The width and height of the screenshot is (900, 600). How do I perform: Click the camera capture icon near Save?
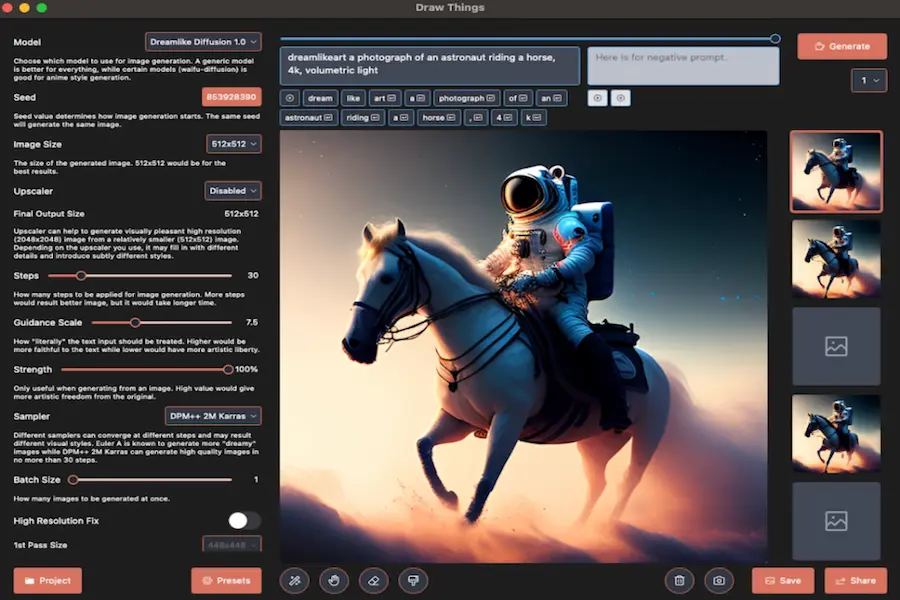(x=718, y=580)
